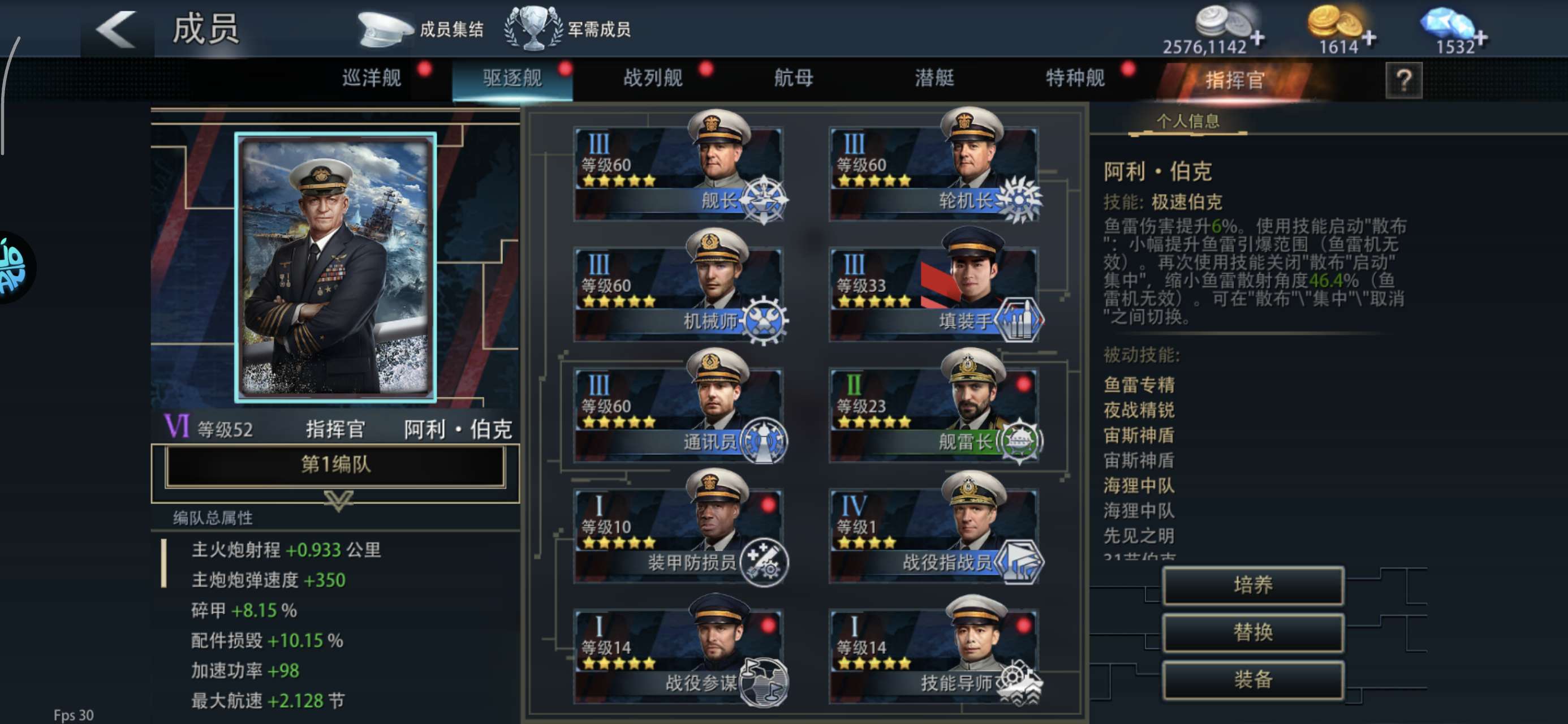Click the 填装手 ammunition badge icon
The height and width of the screenshot is (724, 1568).
tap(1019, 320)
